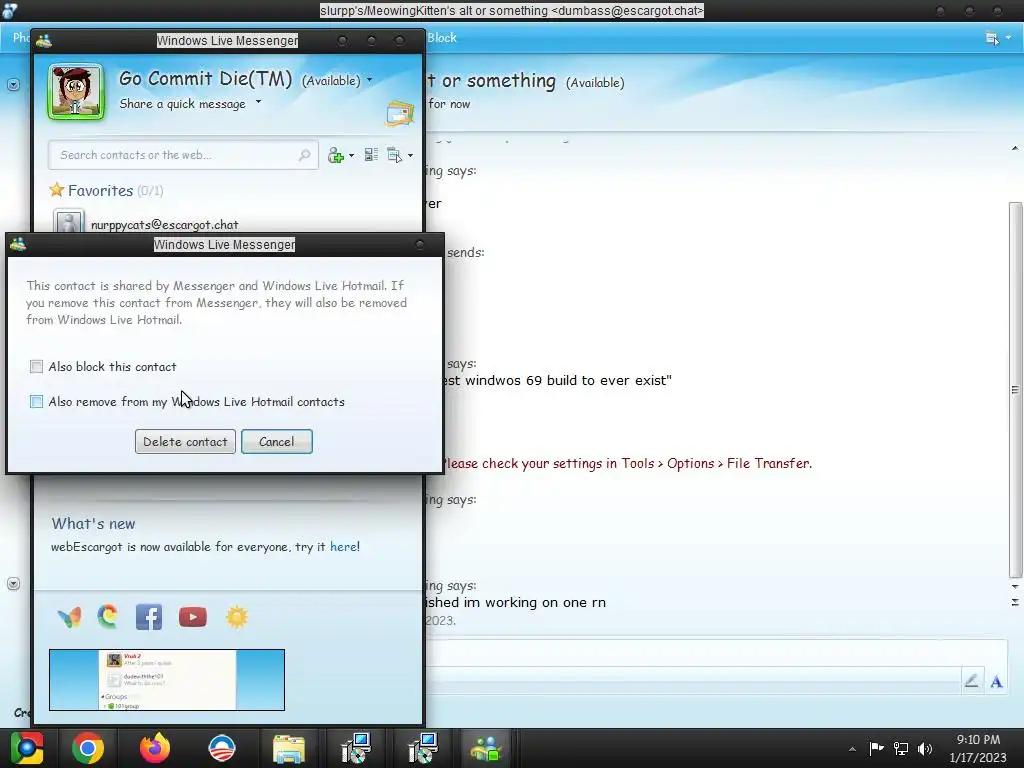Click the Facebook icon in Messenger
This screenshot has width=1024, height=768.
point(149,617)
